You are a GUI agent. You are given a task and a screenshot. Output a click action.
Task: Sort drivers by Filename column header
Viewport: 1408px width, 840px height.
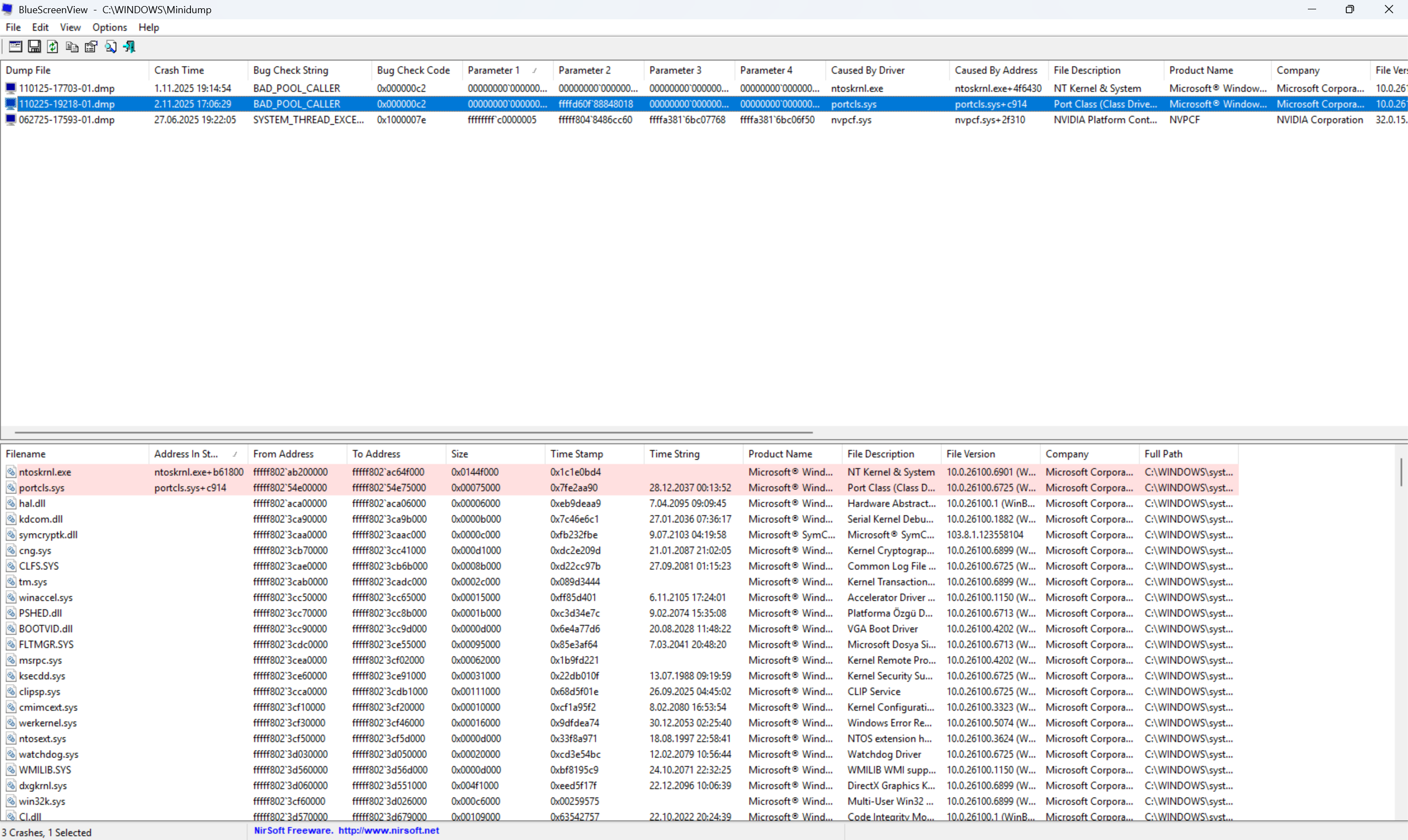(75, 454)
